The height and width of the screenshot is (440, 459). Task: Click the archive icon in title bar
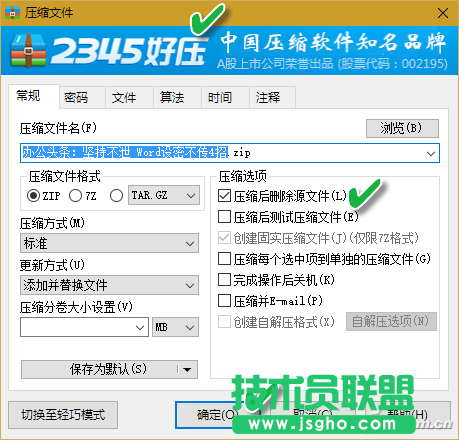pyautogui.click(x=12, y=13)
